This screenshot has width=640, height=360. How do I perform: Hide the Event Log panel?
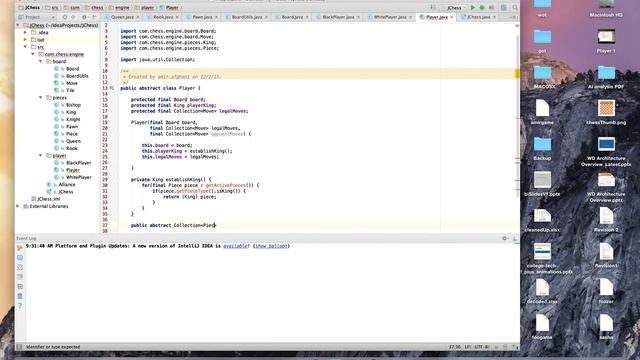pyautogui.click(x=515, y=238)
